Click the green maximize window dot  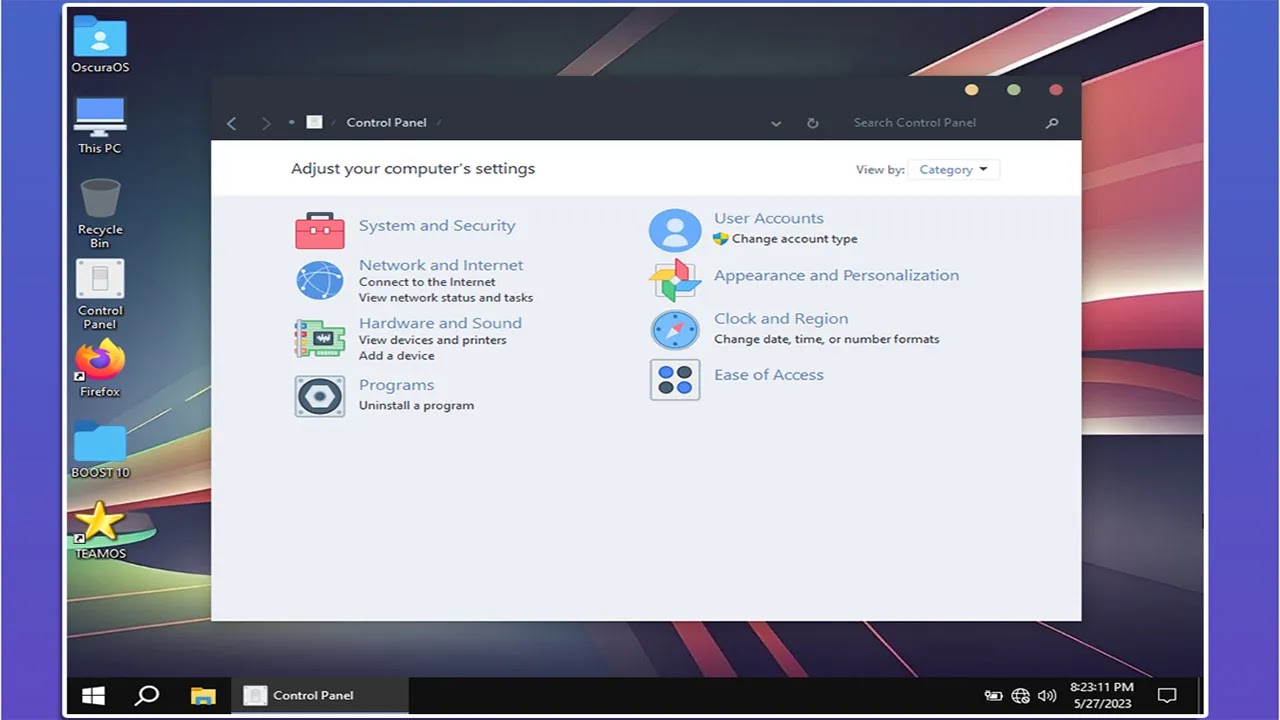point(1014,90)
